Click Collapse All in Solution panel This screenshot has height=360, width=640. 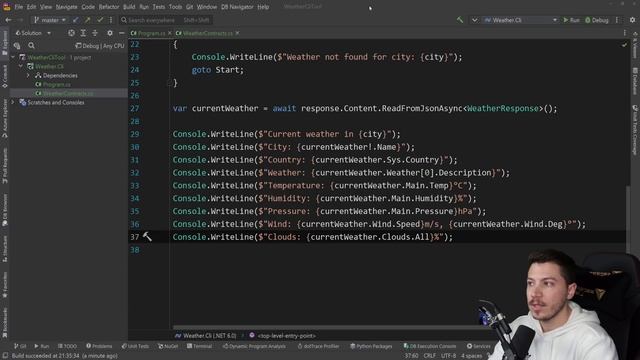[x=95, y=33]
